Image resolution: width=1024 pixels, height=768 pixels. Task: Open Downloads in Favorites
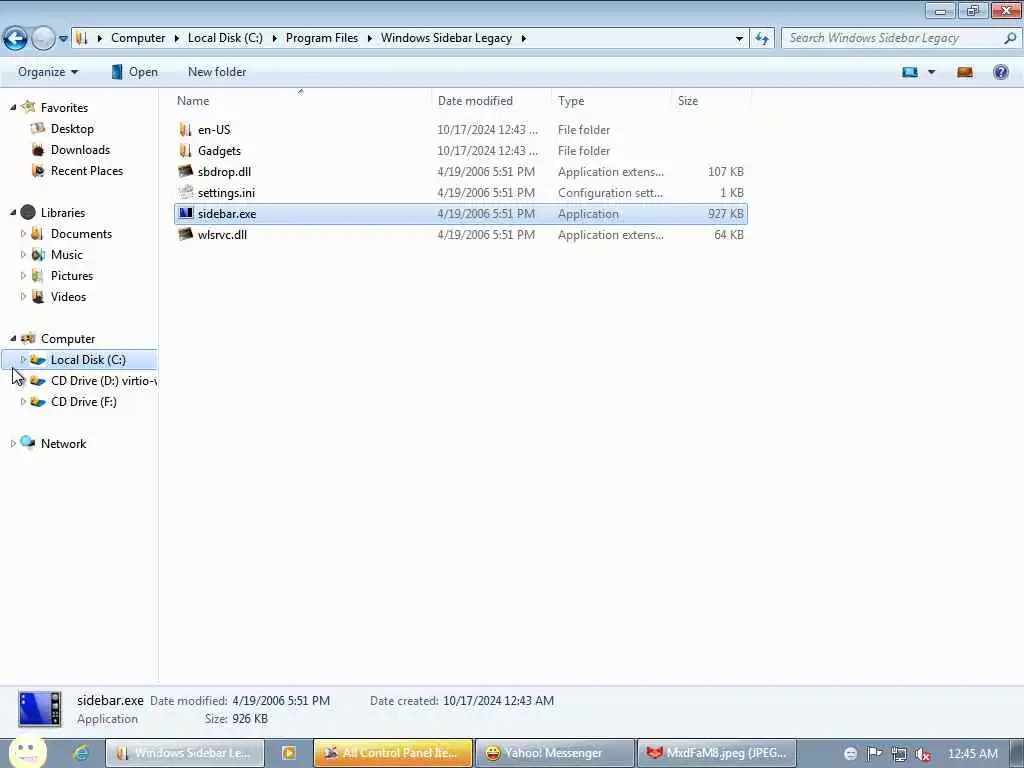click(x=80, y=150)
